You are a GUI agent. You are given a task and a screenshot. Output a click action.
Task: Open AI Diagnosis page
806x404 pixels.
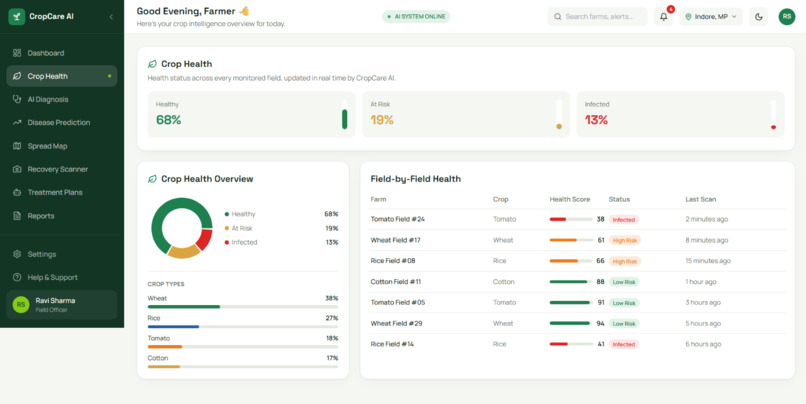(62, 99)
